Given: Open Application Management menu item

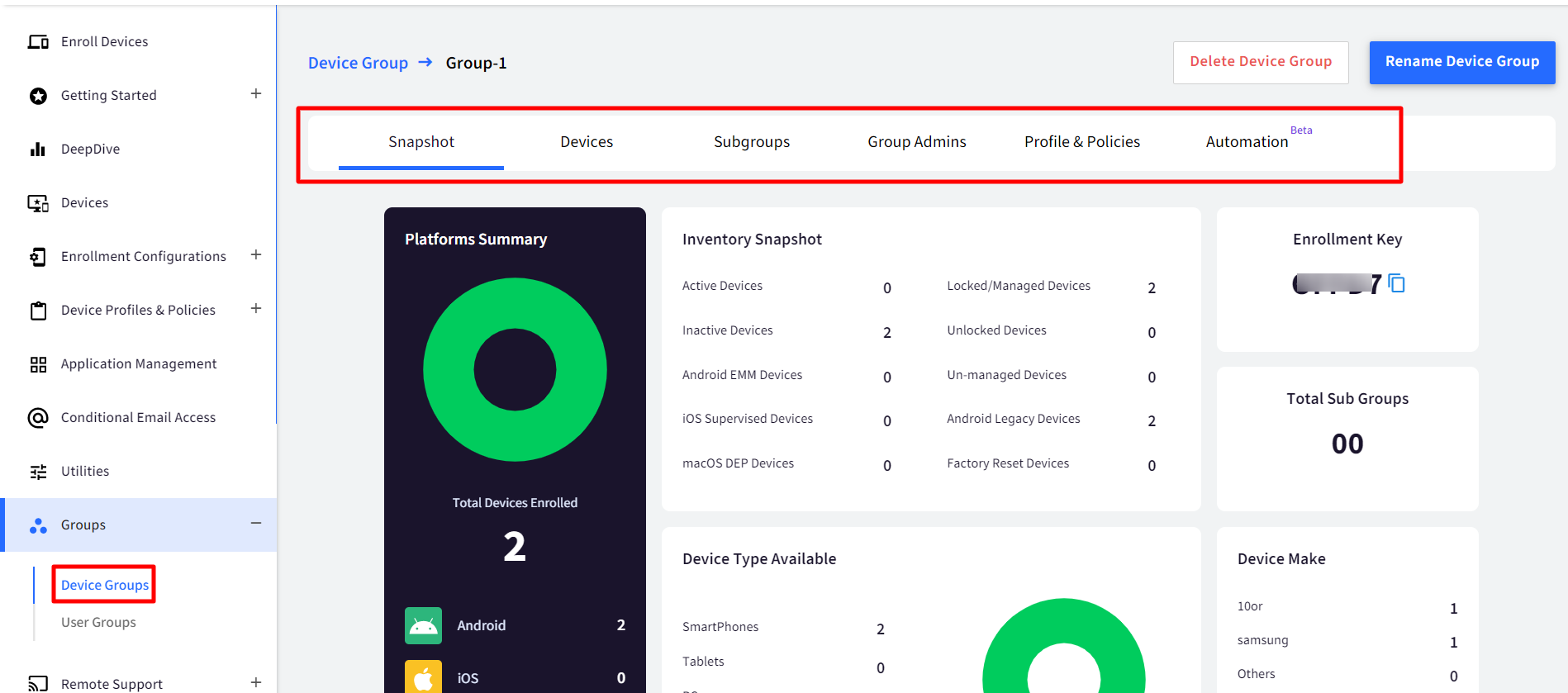Looking at the screenshot, I should 139,364.
